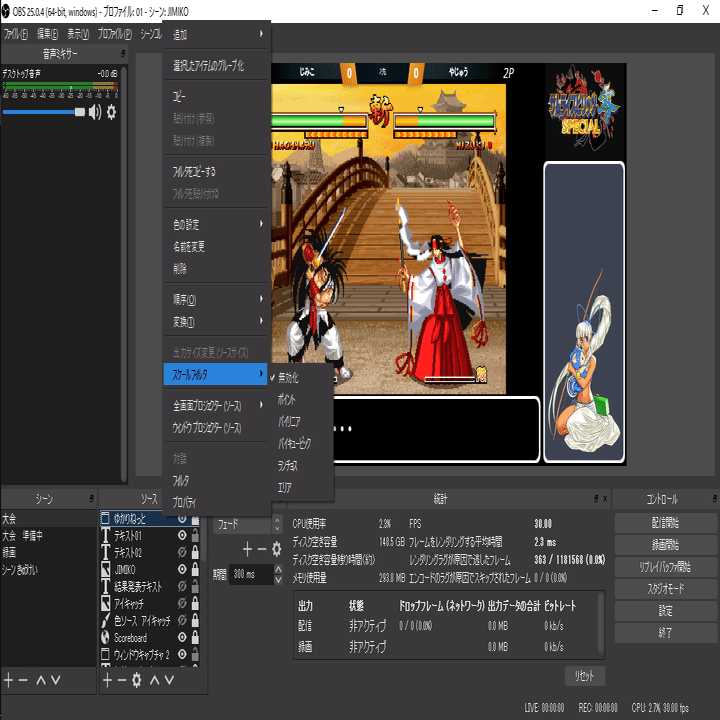The width and height of the screenshot is (720, 720).
Task: Select the ランチョス scale filter option
Action: 302,465
